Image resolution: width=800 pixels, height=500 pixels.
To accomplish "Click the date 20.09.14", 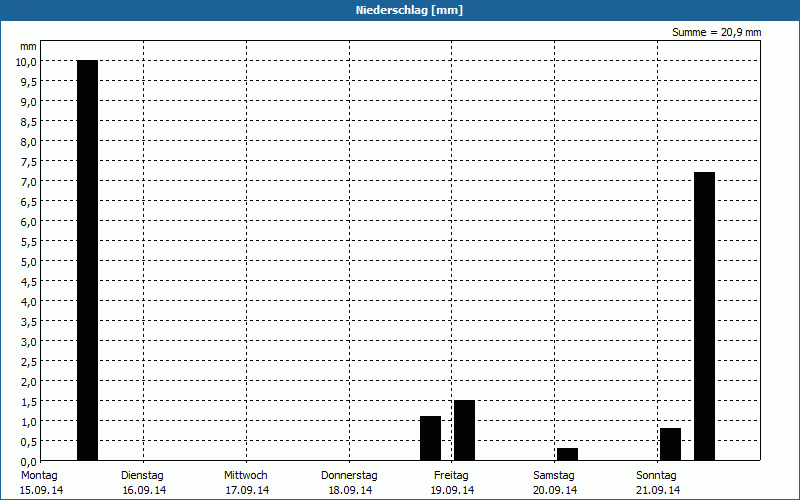I will pyautogui.click(x=555, y=490).
